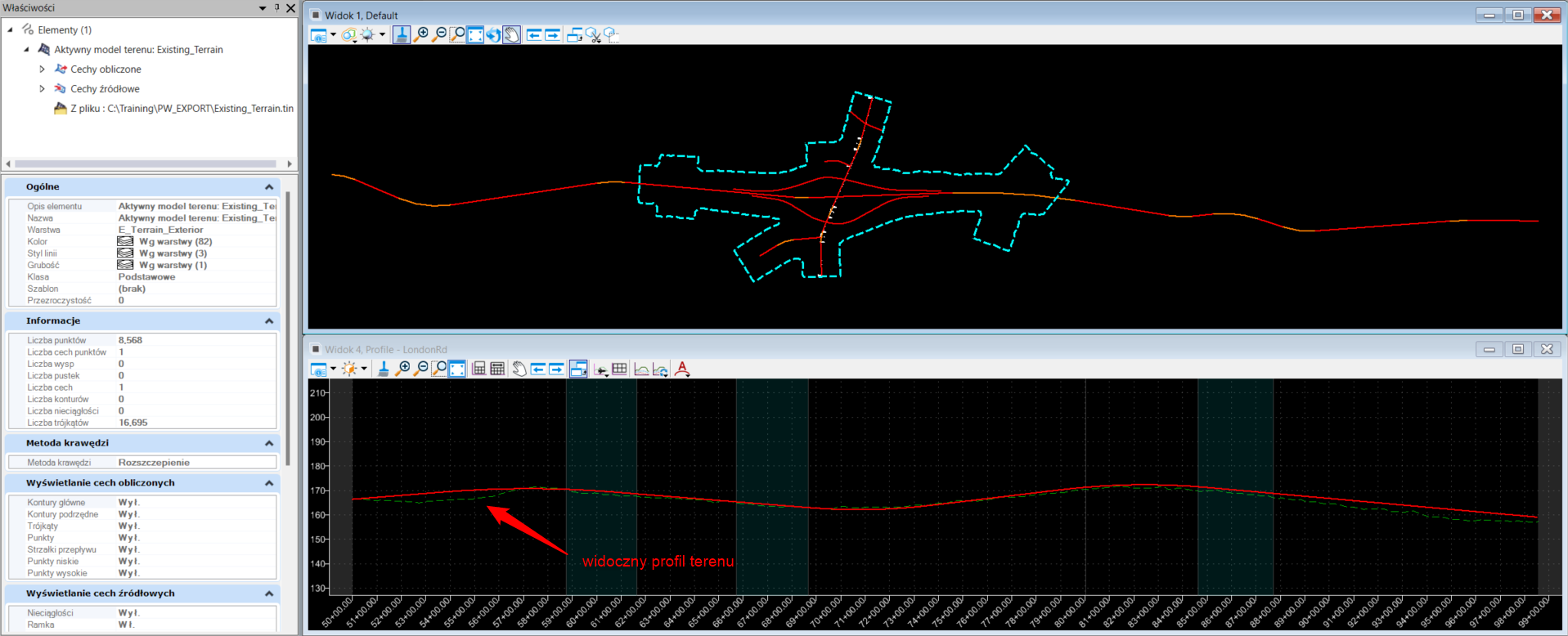
Task: Expand the Cechy obliczone tree node
Action: tap(43, 69)
